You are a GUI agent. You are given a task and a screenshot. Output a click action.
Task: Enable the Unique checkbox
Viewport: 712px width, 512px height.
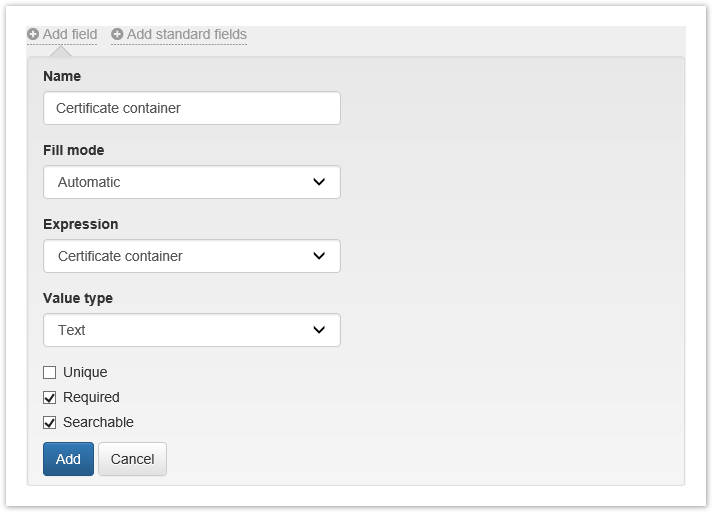pyautogui.click(x=50, y=372)
